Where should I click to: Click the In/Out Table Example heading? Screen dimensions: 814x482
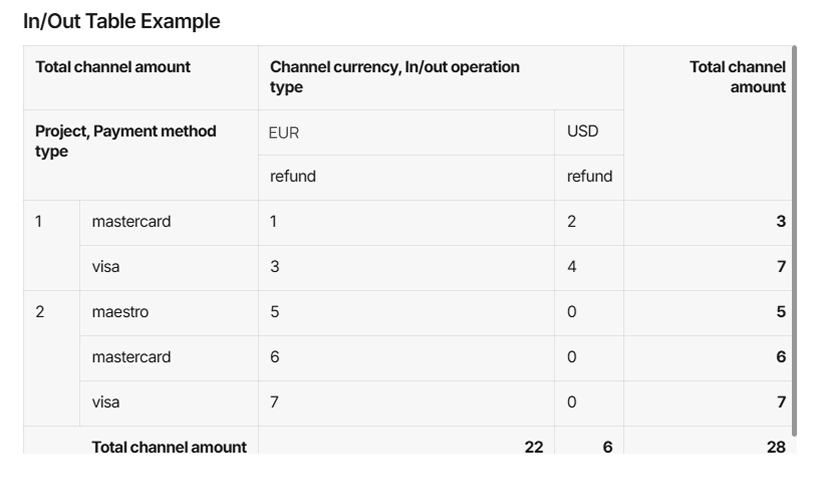121,21
